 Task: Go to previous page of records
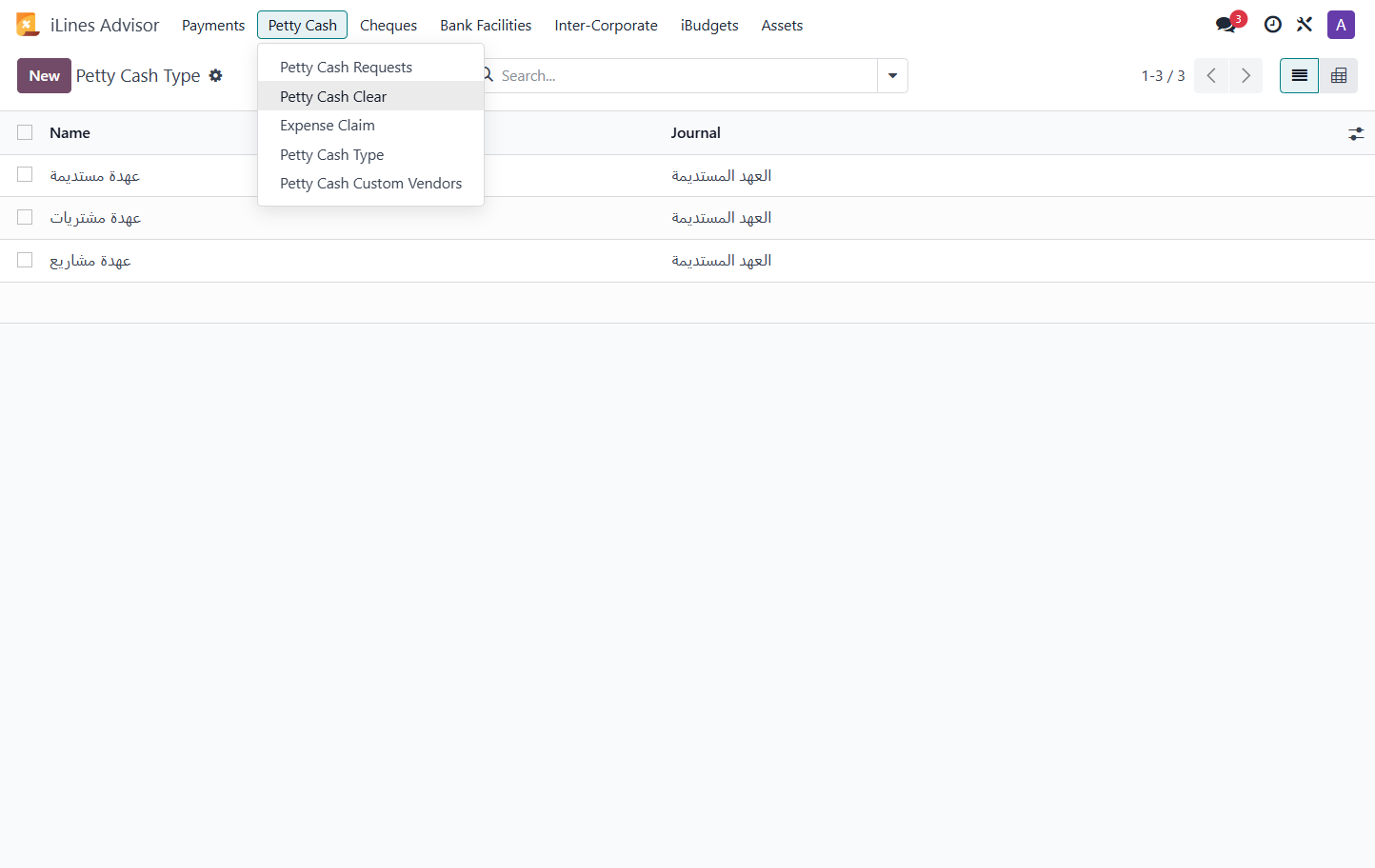click(x=1211, y=76)
